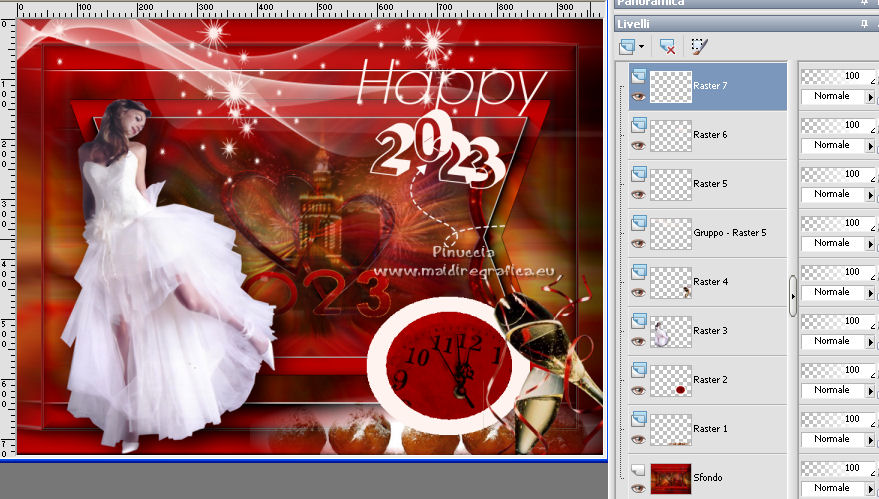Hide the Raster 6 layer via eye icon
The image size is (879, 499).
point(639,145)
